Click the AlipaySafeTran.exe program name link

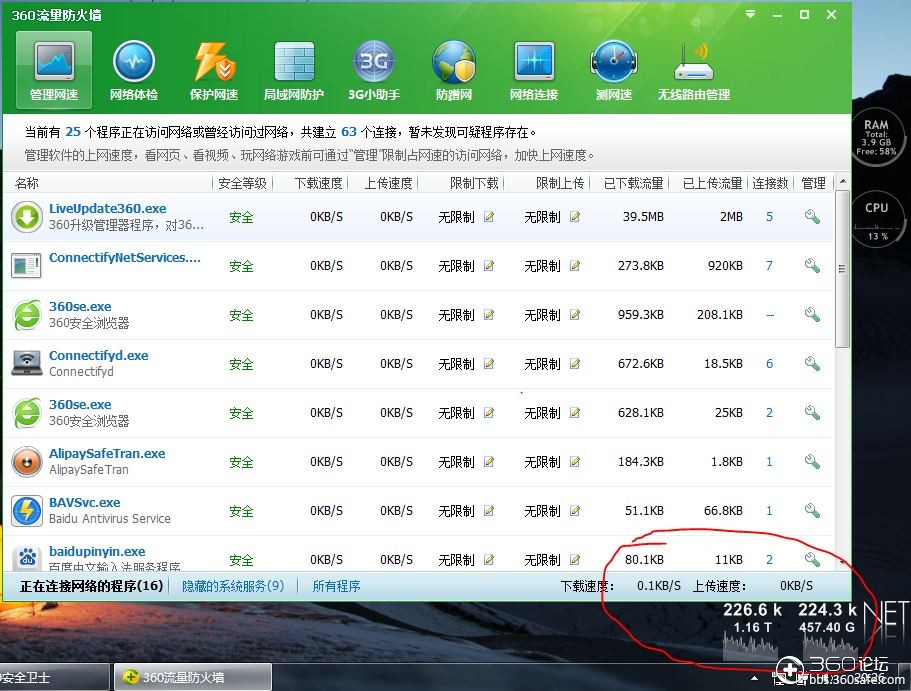(107, 453)
